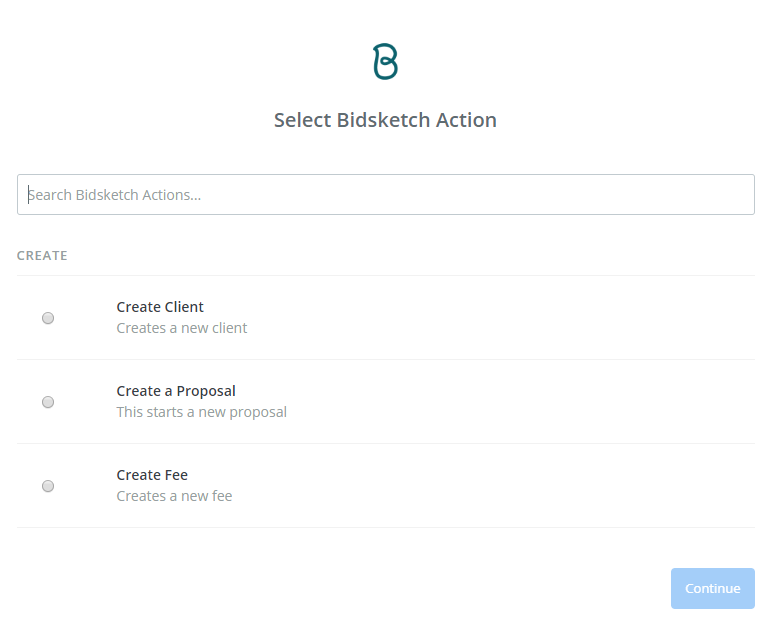The image size is (769, 642).
Task: Click the Create Client title text
Action: pyautogui.click(x=160, y=307)
